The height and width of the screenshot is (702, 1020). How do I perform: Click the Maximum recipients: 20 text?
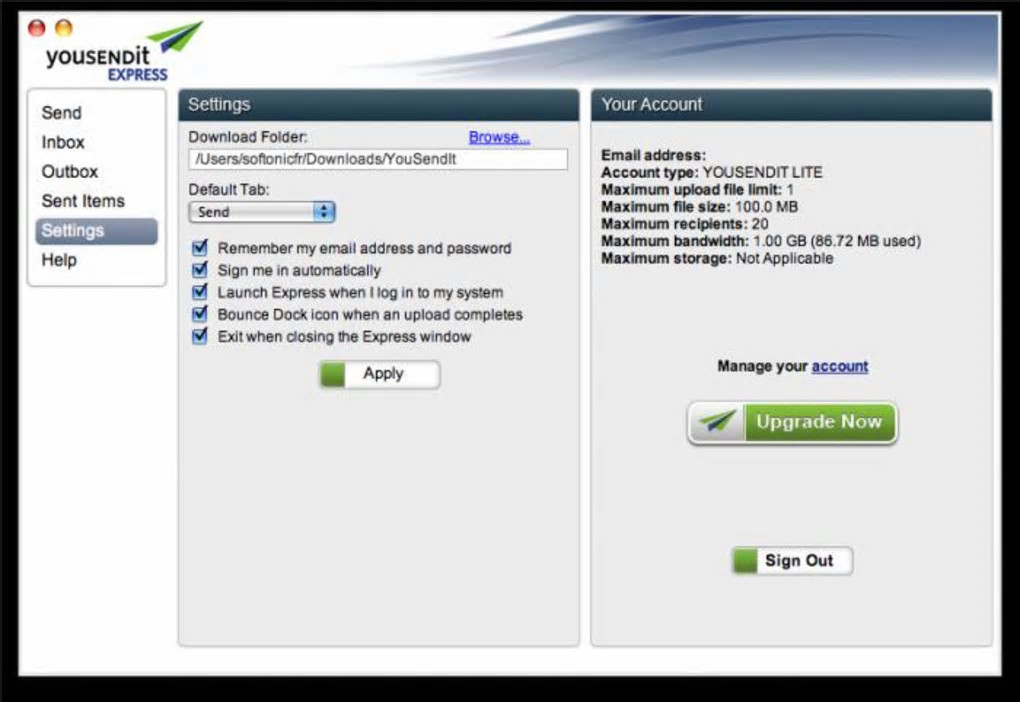pyautogui.click(x=684, y=224)
